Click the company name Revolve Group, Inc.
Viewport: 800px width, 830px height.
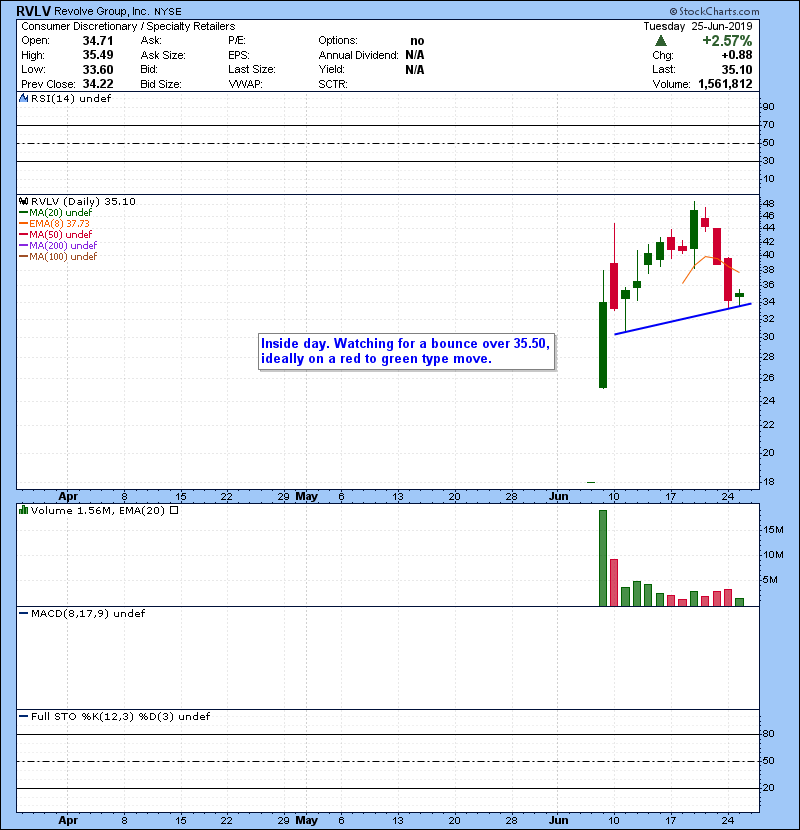tap(101, 11)
